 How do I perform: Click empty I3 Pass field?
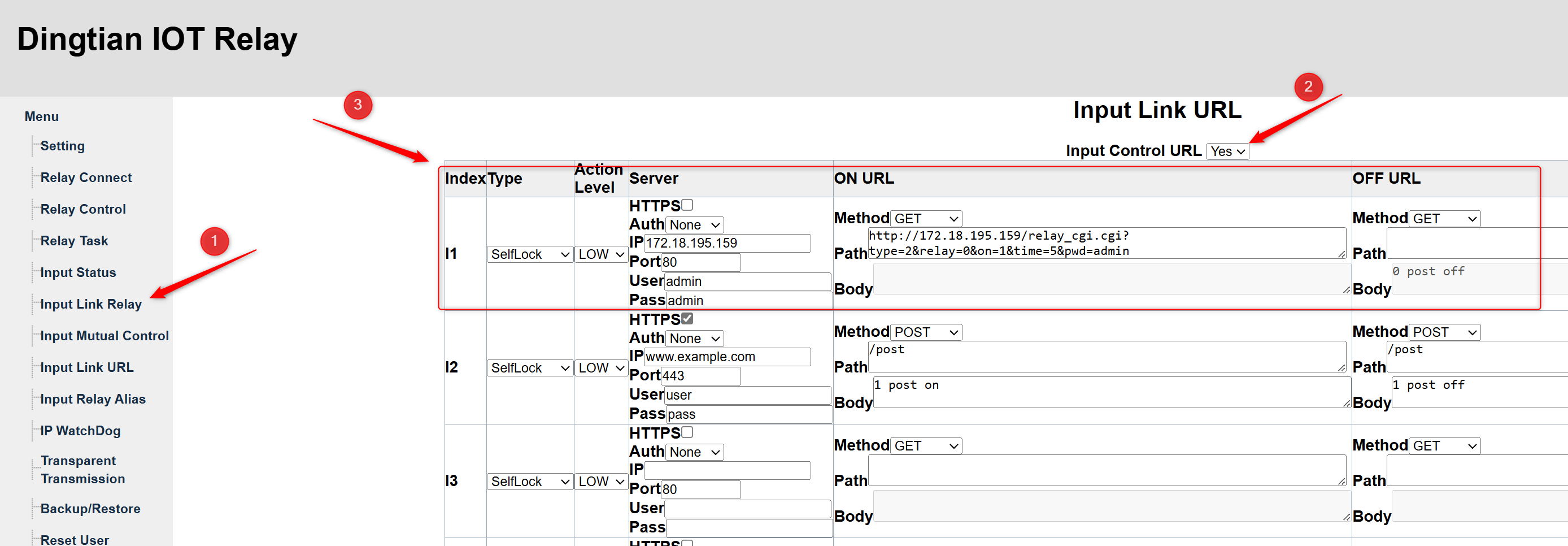point(750,528)
